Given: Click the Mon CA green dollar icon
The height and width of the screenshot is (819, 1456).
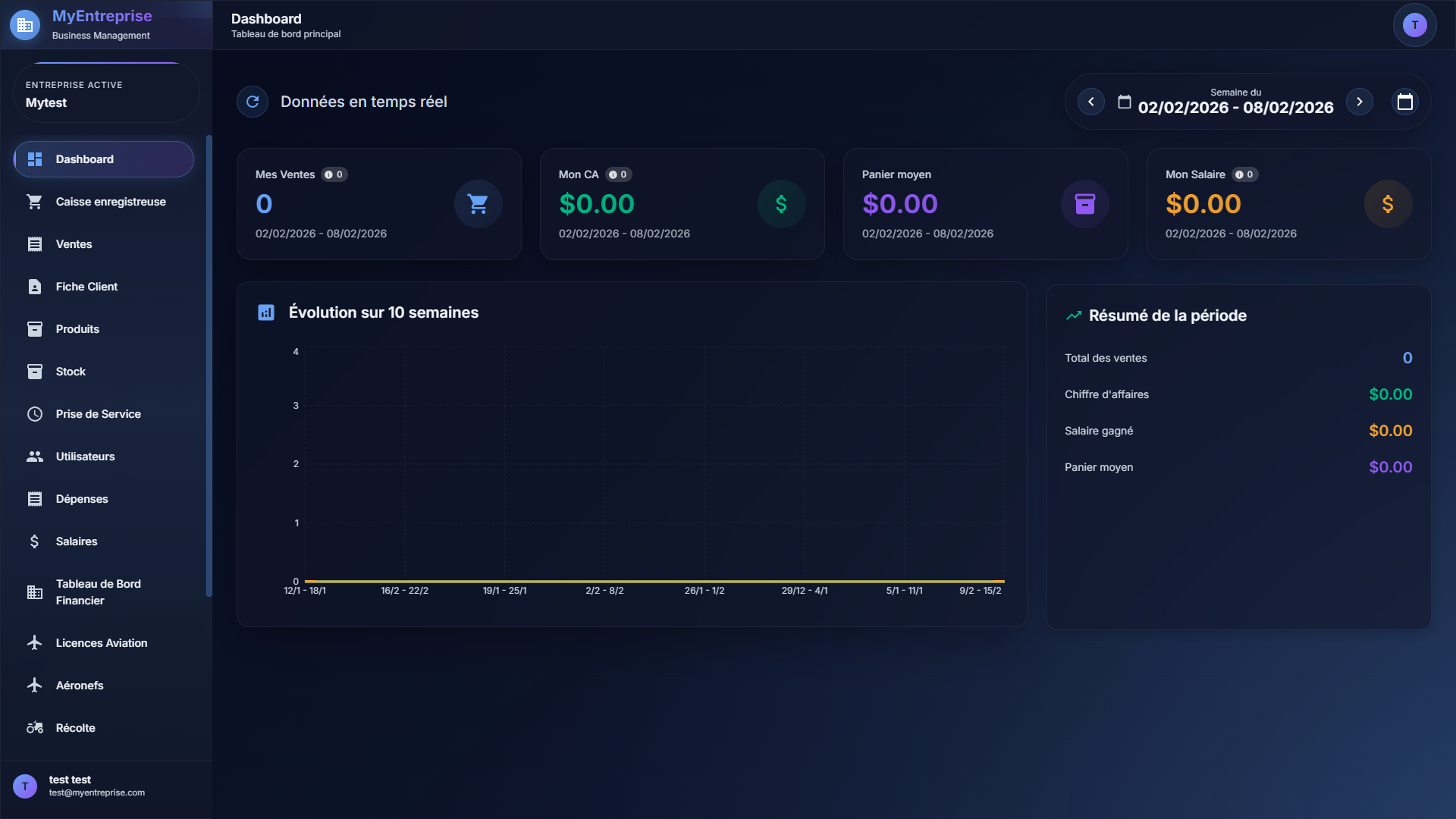Looking at the screenshot, I should (x=781, y=204).
